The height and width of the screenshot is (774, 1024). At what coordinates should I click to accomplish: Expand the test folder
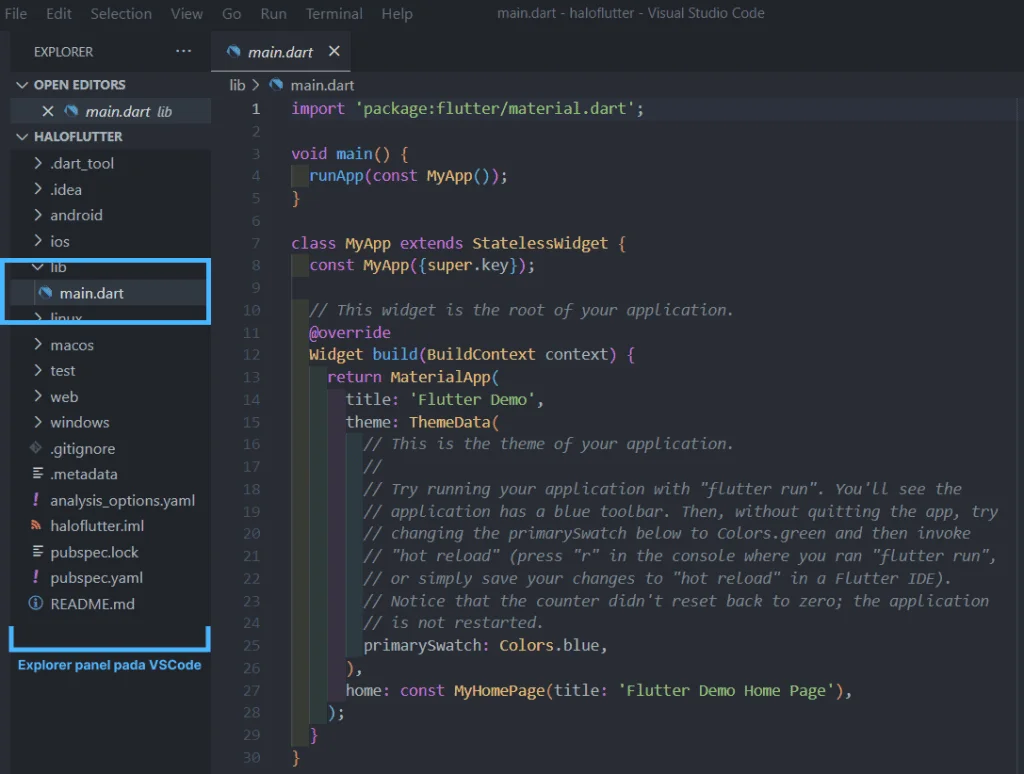tap(63, 370)
